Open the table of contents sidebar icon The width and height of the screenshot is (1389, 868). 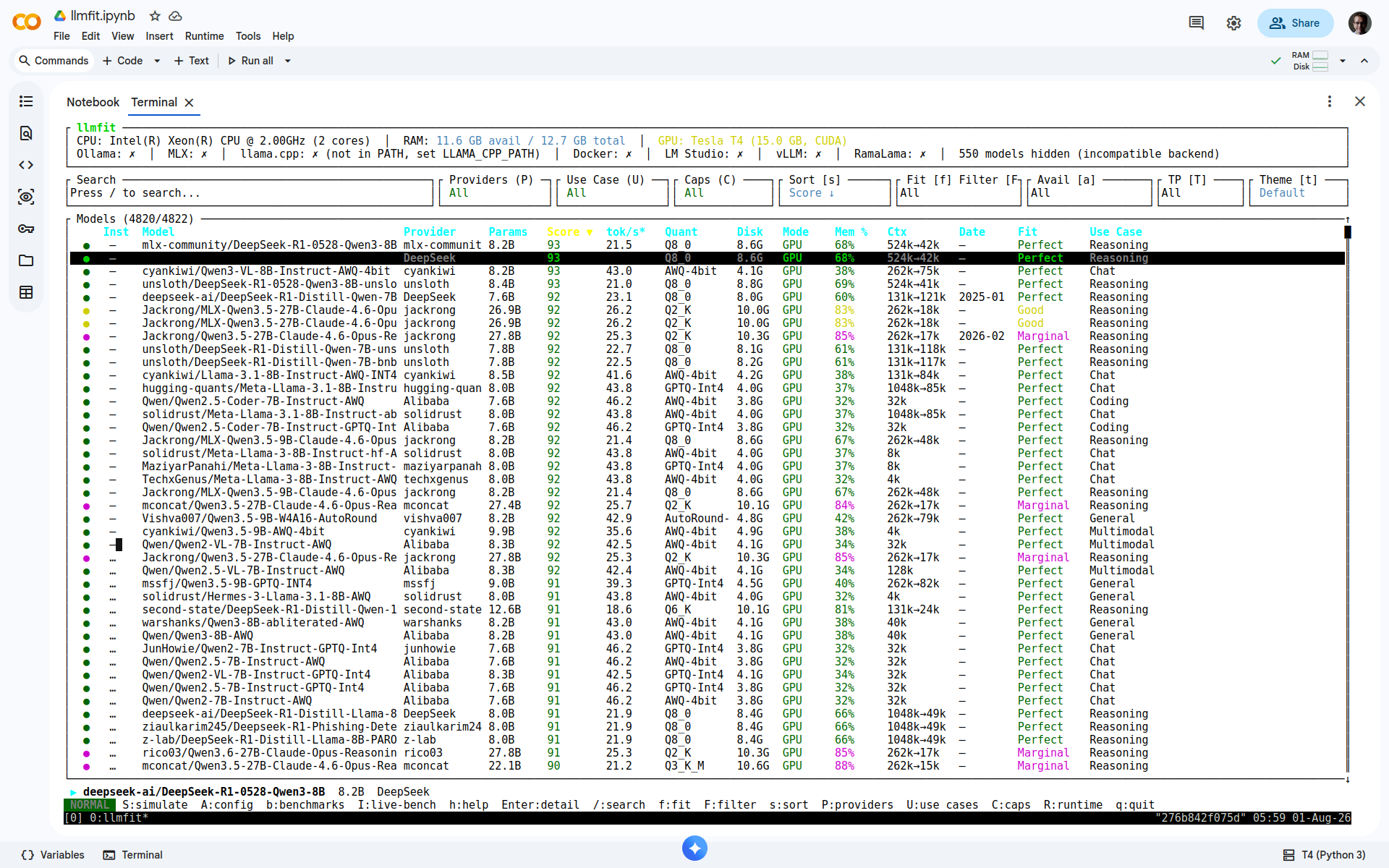(26, 101)
